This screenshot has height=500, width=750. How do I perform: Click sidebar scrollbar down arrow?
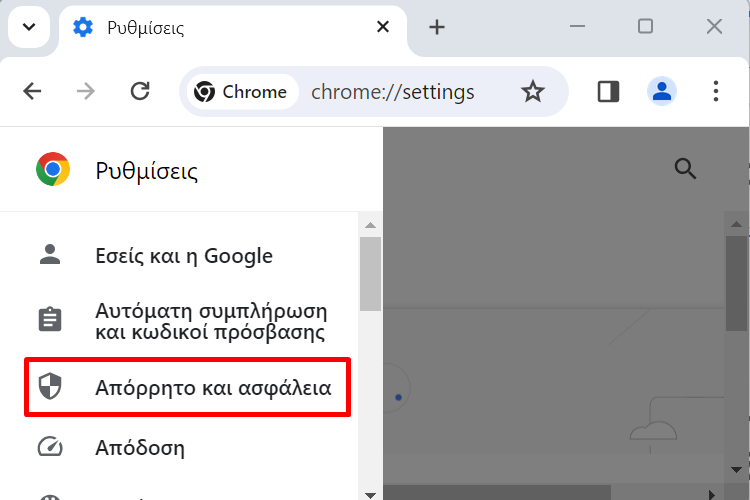pyautogui.click(x=370, y=495)
